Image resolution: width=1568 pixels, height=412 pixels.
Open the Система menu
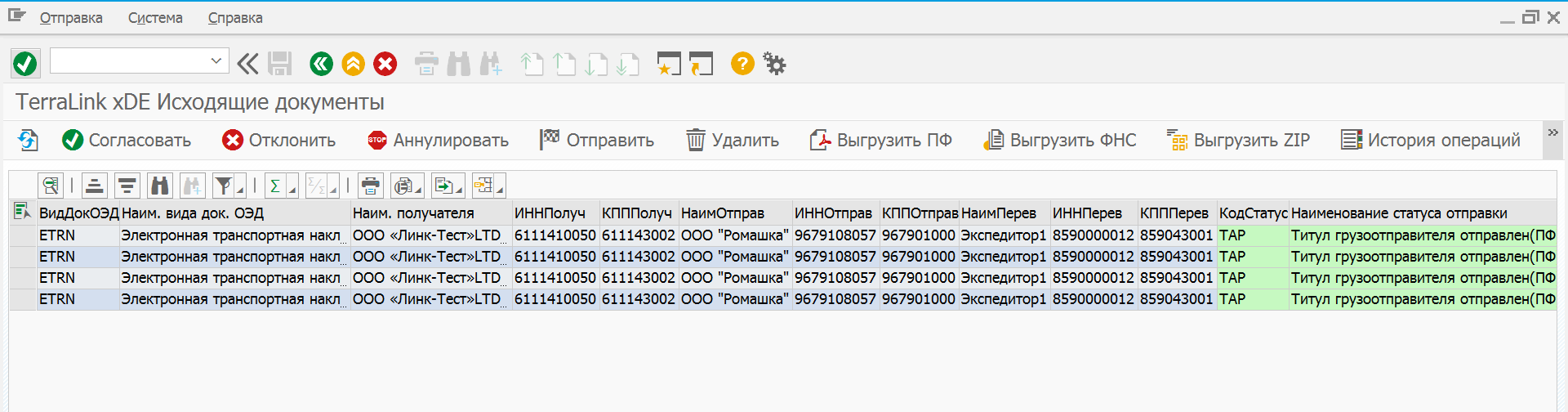coord(155,18)
